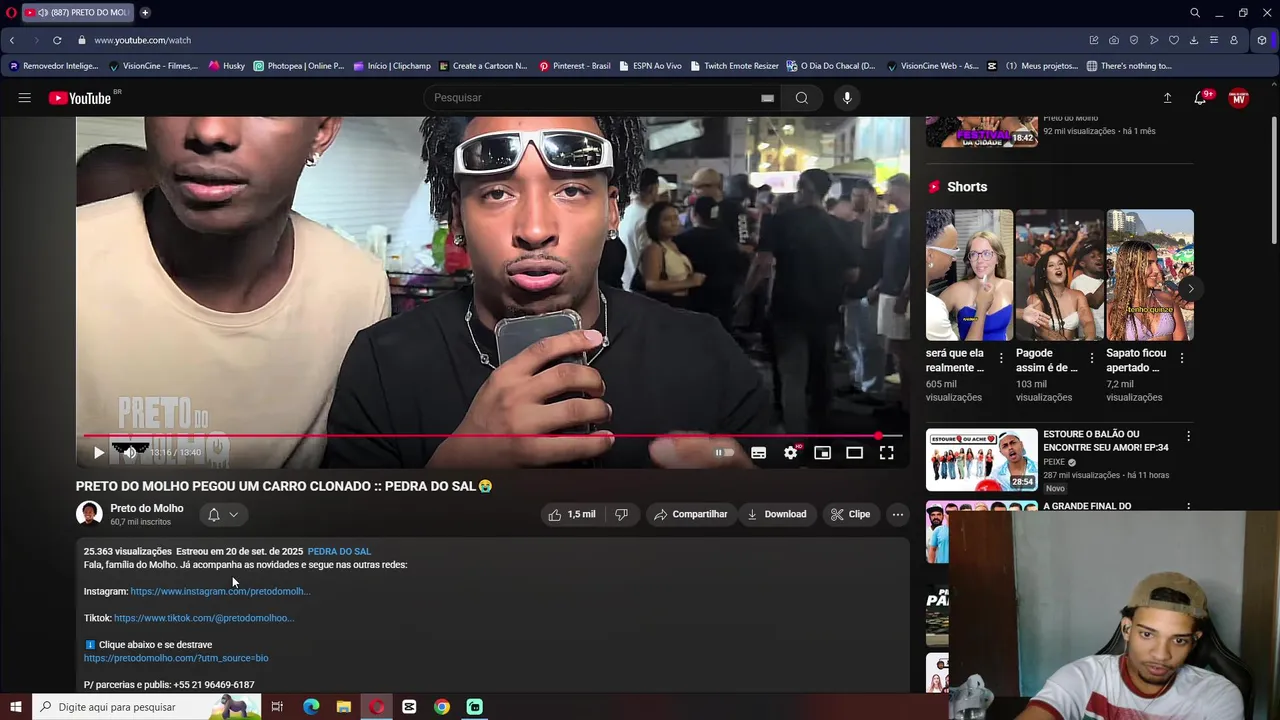
Task: Open browser downloads icon
Action: 1194,40
